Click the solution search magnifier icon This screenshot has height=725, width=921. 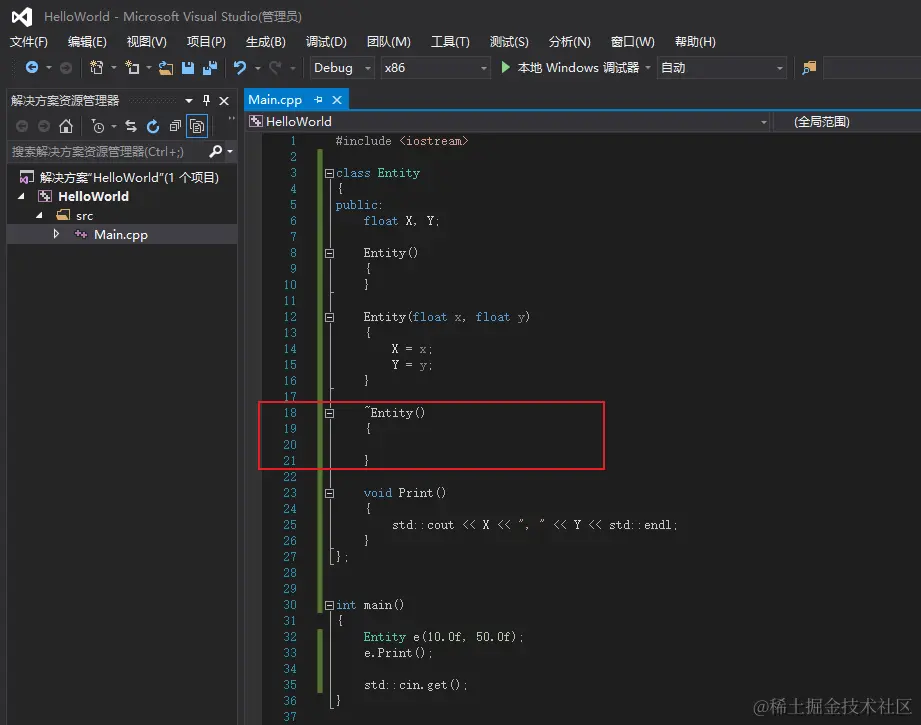coord(216,152)
